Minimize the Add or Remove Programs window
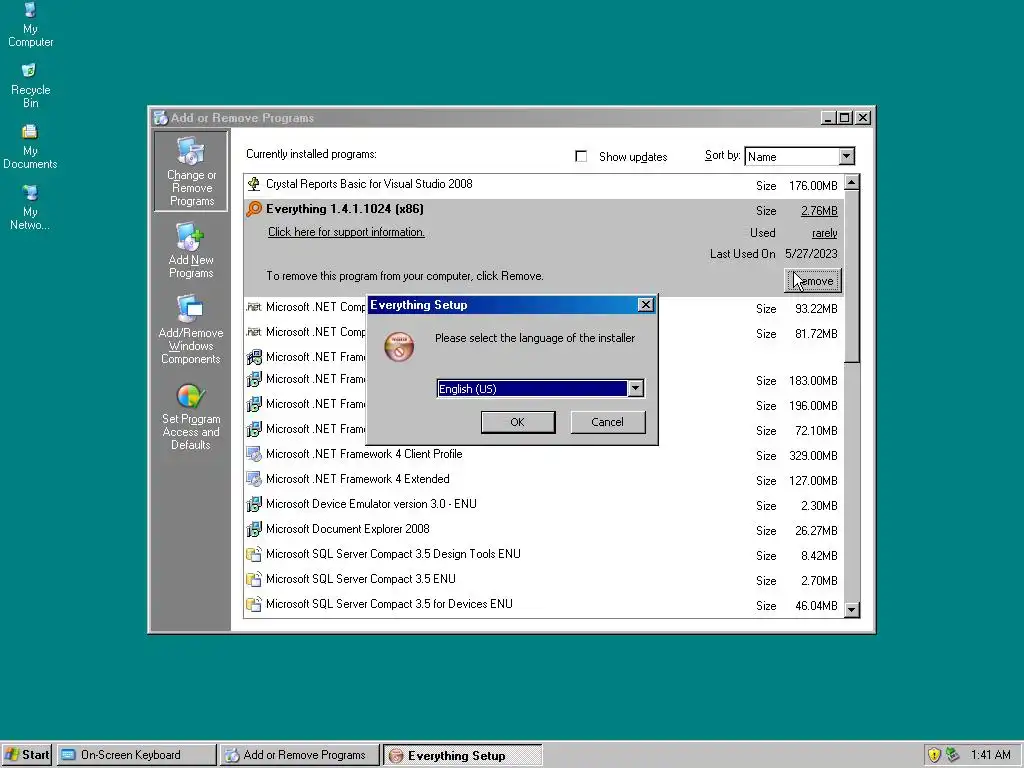Screen dimensions: 1024x768 coord(829,118)
